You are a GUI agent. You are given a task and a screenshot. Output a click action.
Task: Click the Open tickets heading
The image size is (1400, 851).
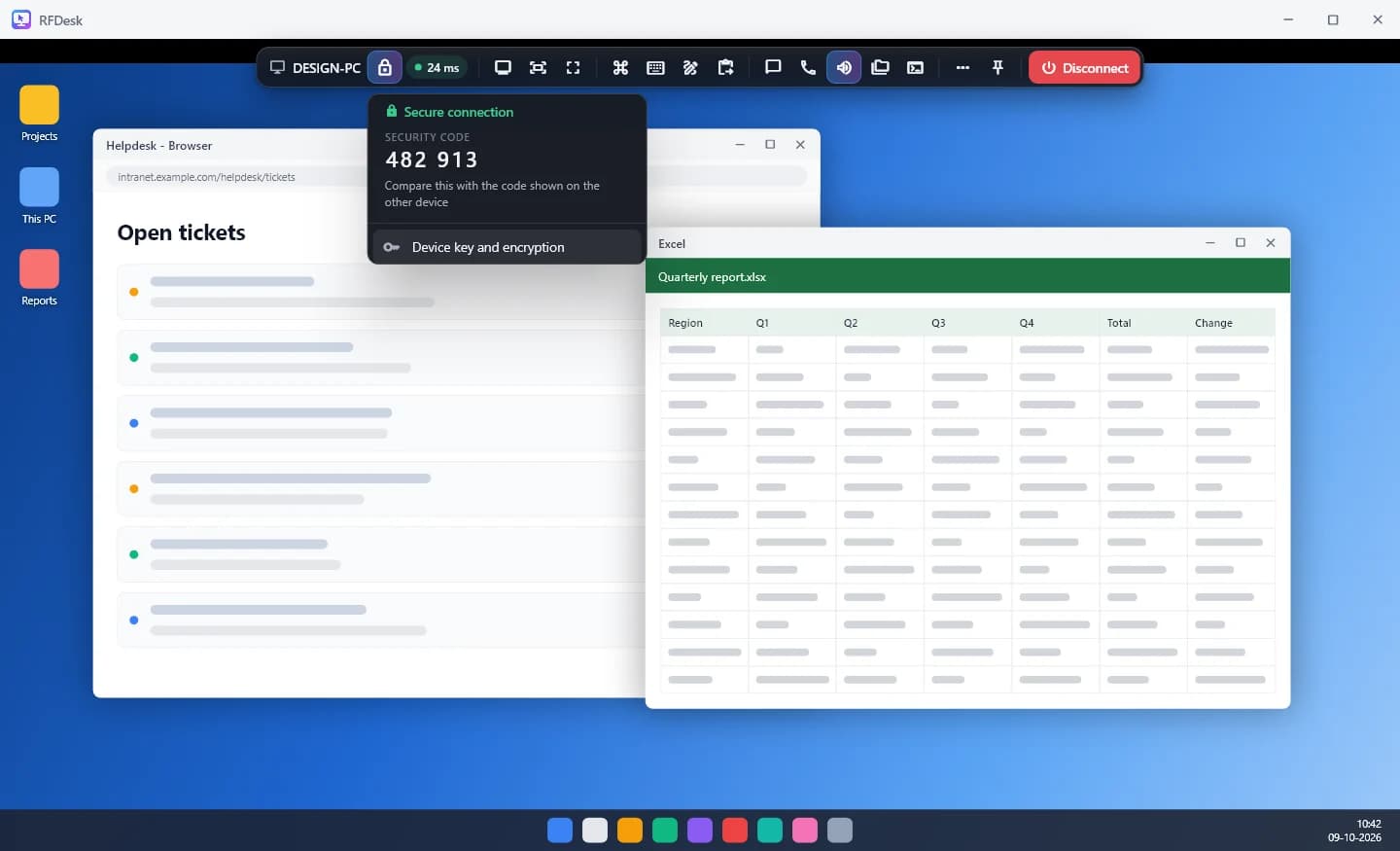tap(182, 232)
